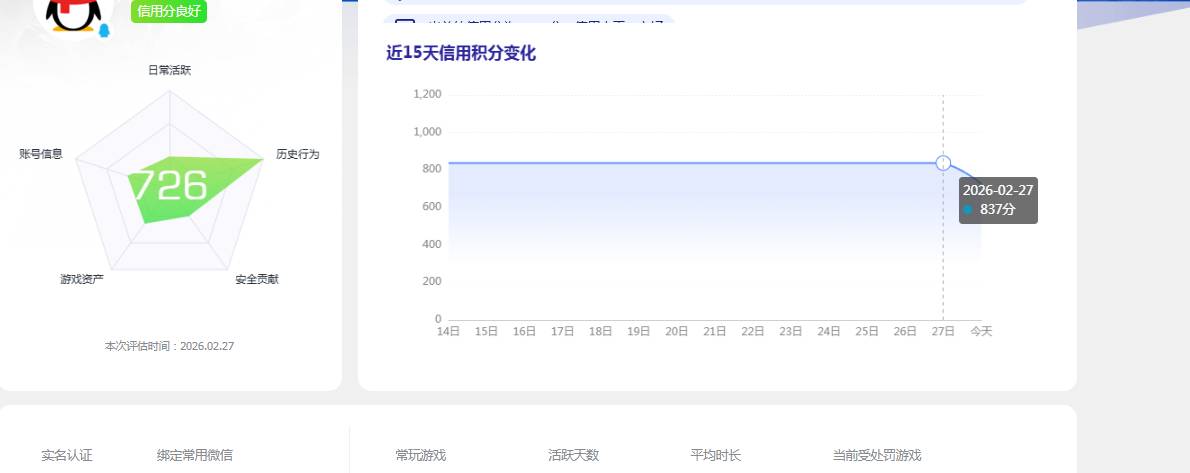
Task: Click the 20日 x-axis label
Action: point(677,331)
